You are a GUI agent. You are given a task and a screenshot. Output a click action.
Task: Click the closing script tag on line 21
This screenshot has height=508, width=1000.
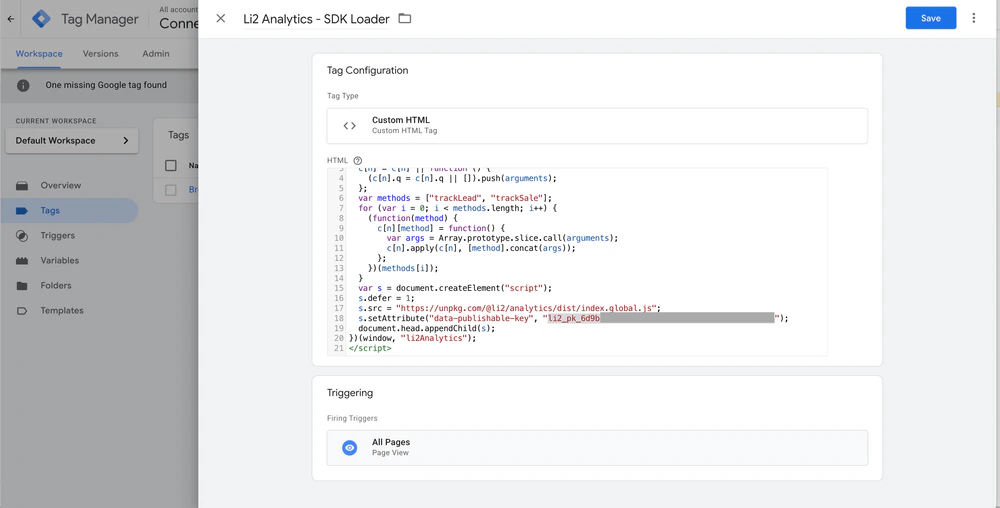(370, 348)
